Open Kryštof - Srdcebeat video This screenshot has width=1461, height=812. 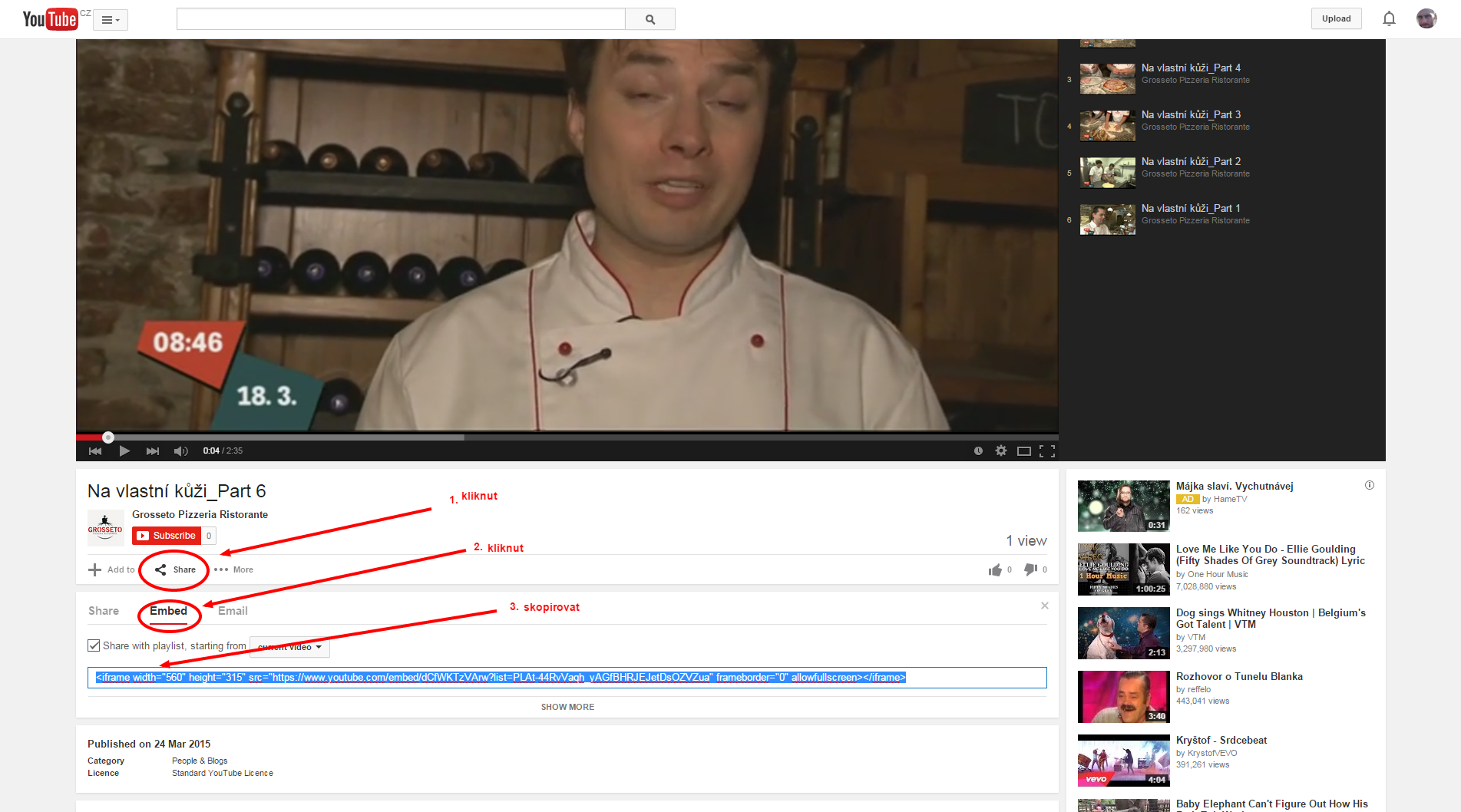1221,740
